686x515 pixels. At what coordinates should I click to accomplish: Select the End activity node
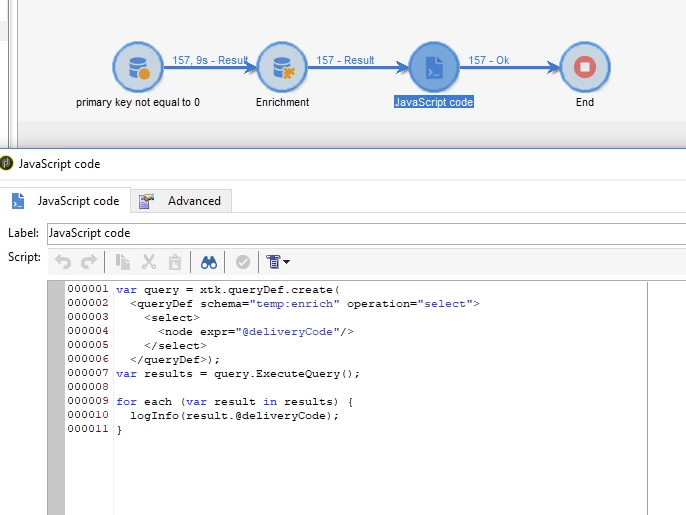point(585,67)
